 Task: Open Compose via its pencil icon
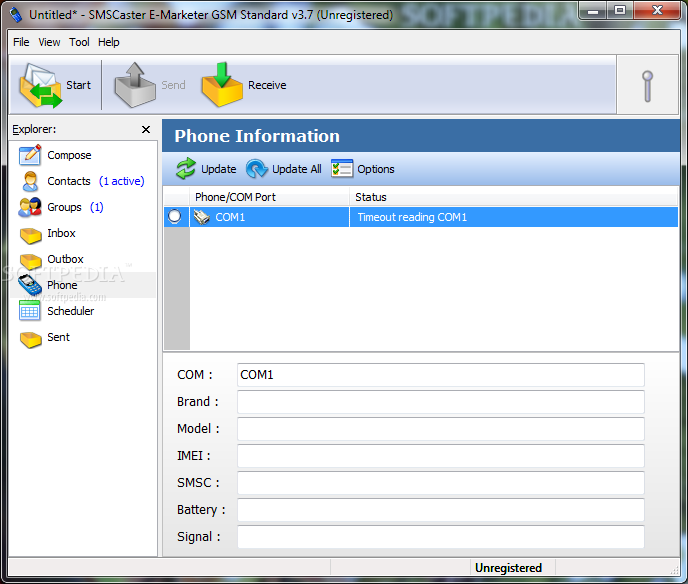30,155
